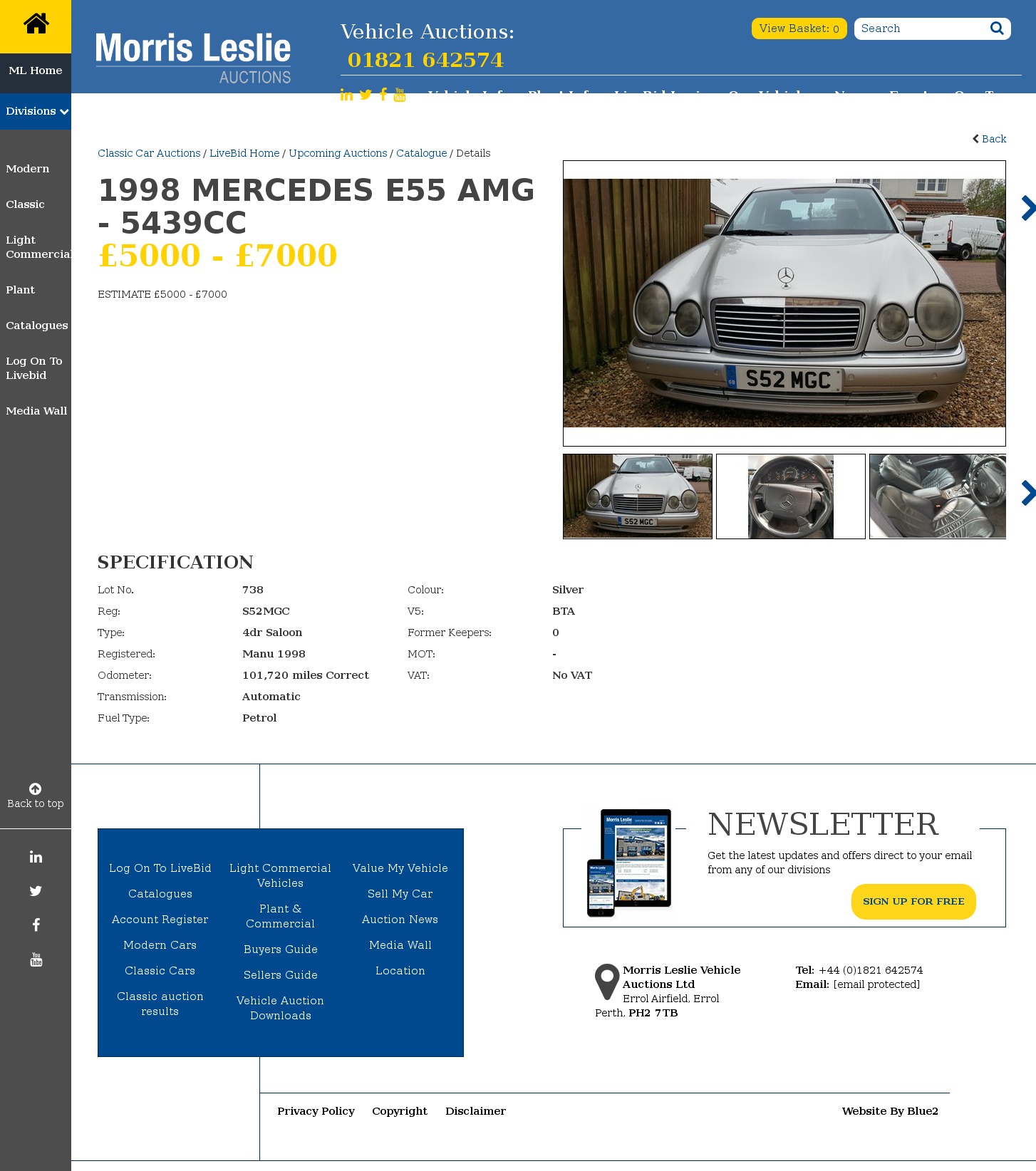
Task: Open Sell My Car link
Action: 400,894
